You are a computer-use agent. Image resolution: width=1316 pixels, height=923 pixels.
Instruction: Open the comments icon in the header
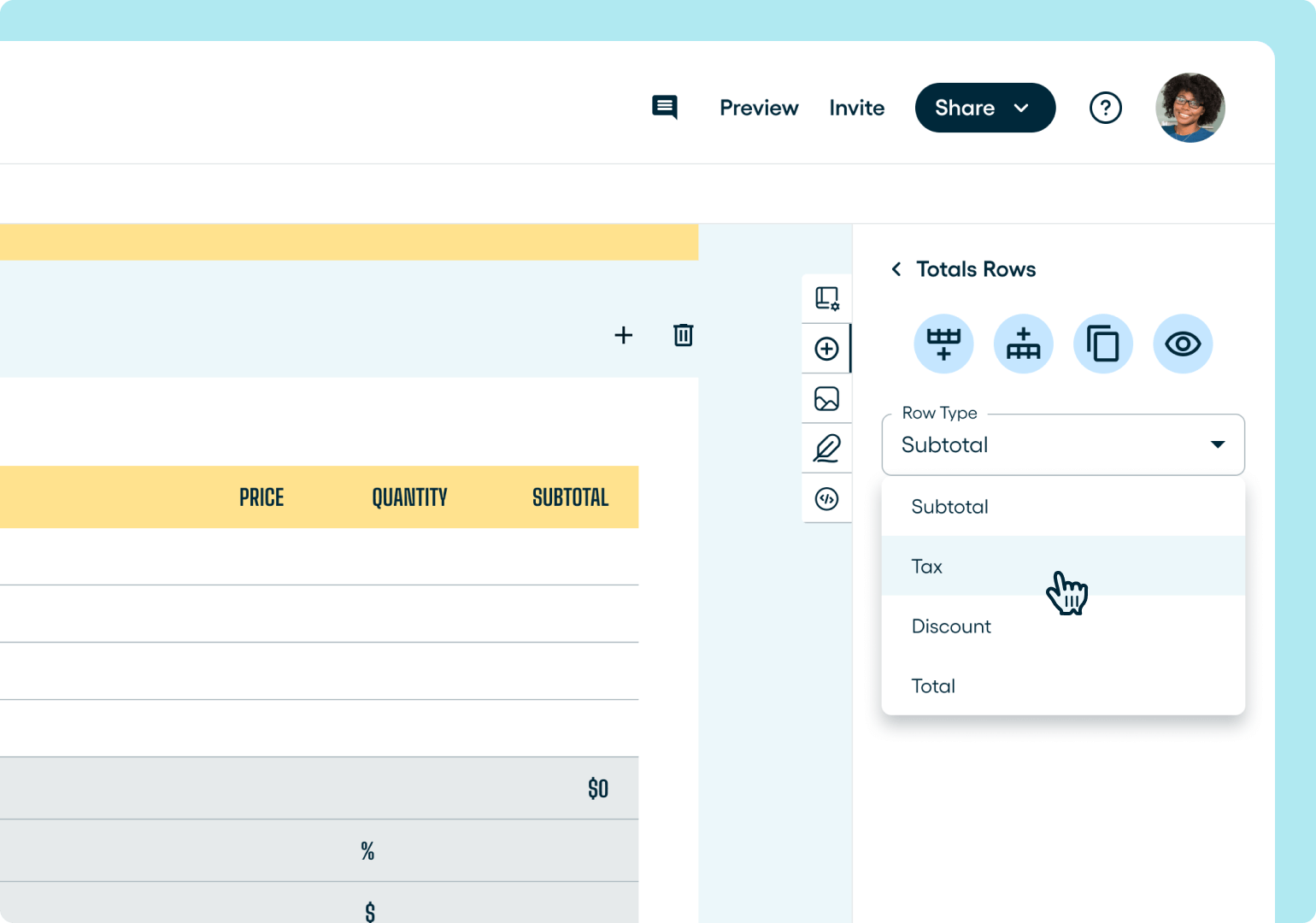pyautogui.click(x=665, y=108)
